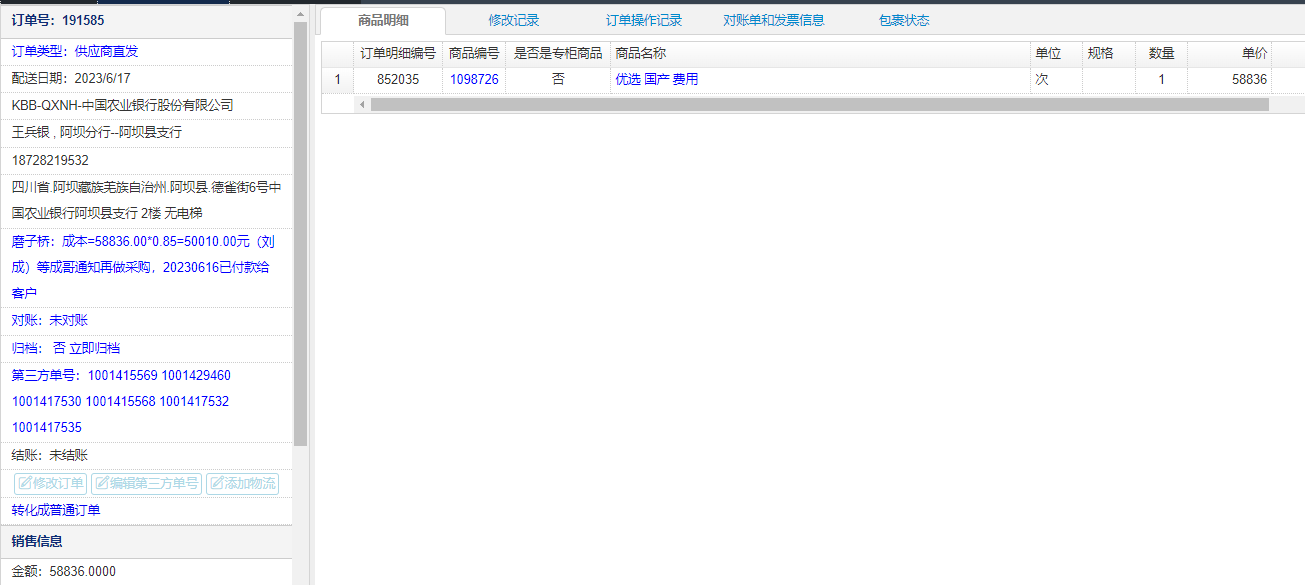Viewport: 1305px width, 585px height.
Task: Open third-party order number 1001417530
Action: (x=47, y=401)
